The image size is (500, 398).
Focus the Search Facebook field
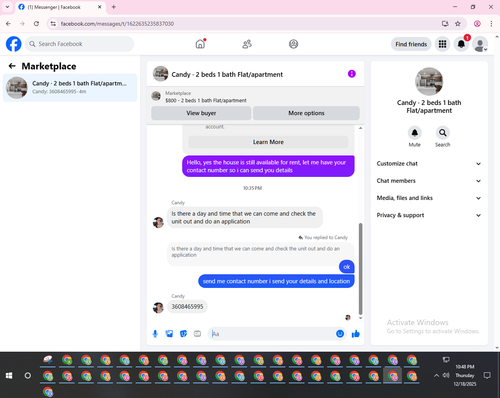click(x=79, y=44)
